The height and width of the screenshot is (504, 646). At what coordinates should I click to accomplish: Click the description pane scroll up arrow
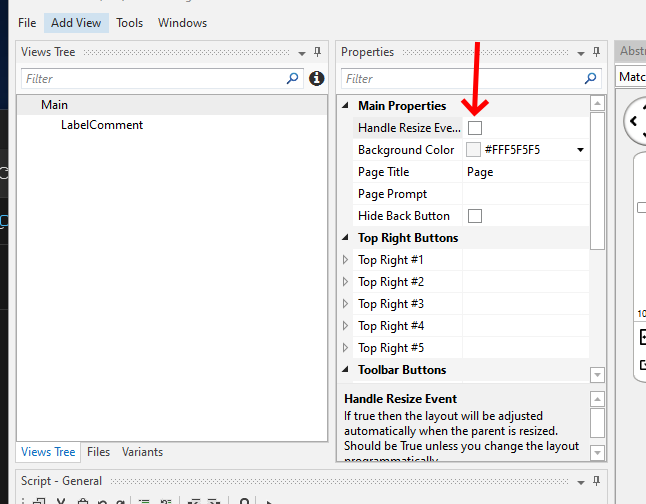tap(597, 399)
